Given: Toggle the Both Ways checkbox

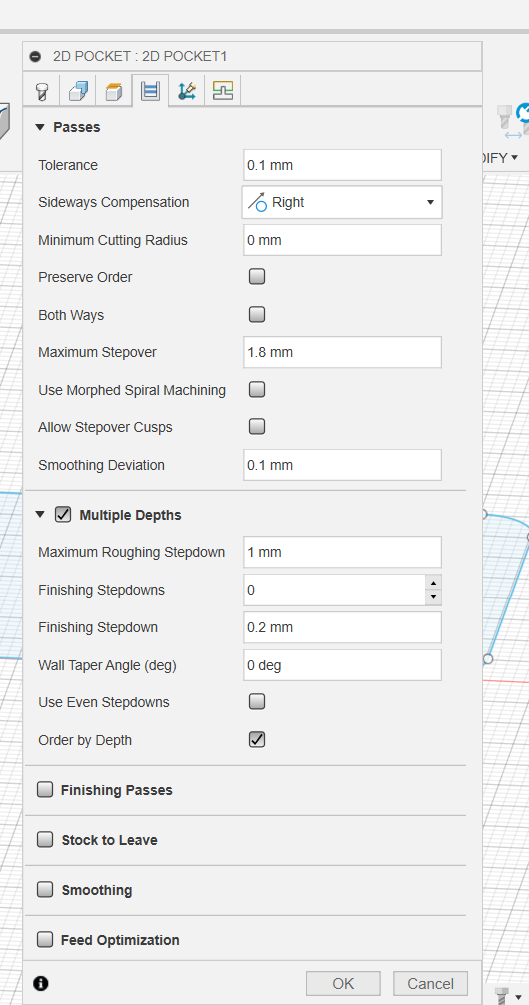Looking at the screenshot, I should [257, 315].
